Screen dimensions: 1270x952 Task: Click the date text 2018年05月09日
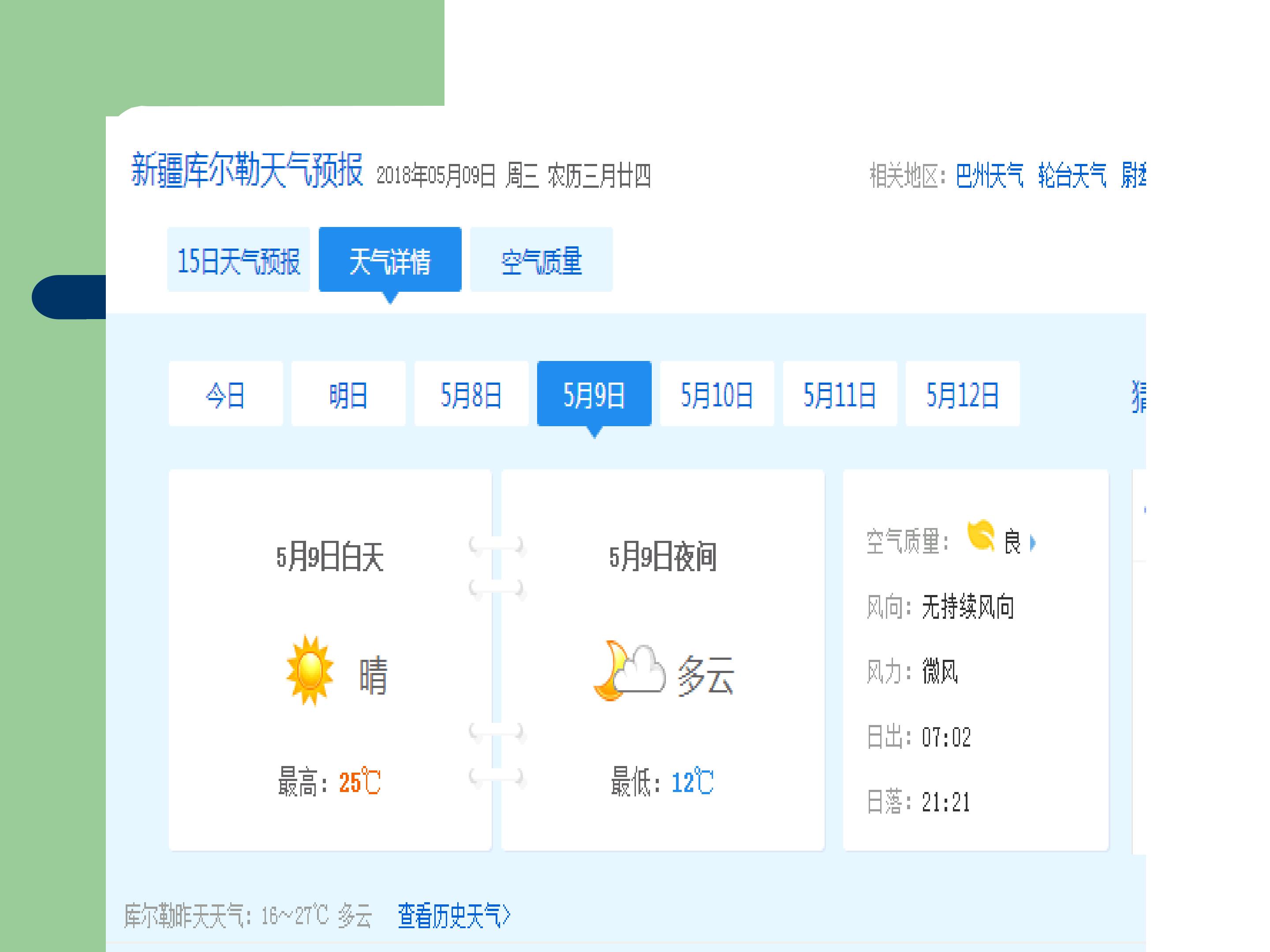coord(436,175)
